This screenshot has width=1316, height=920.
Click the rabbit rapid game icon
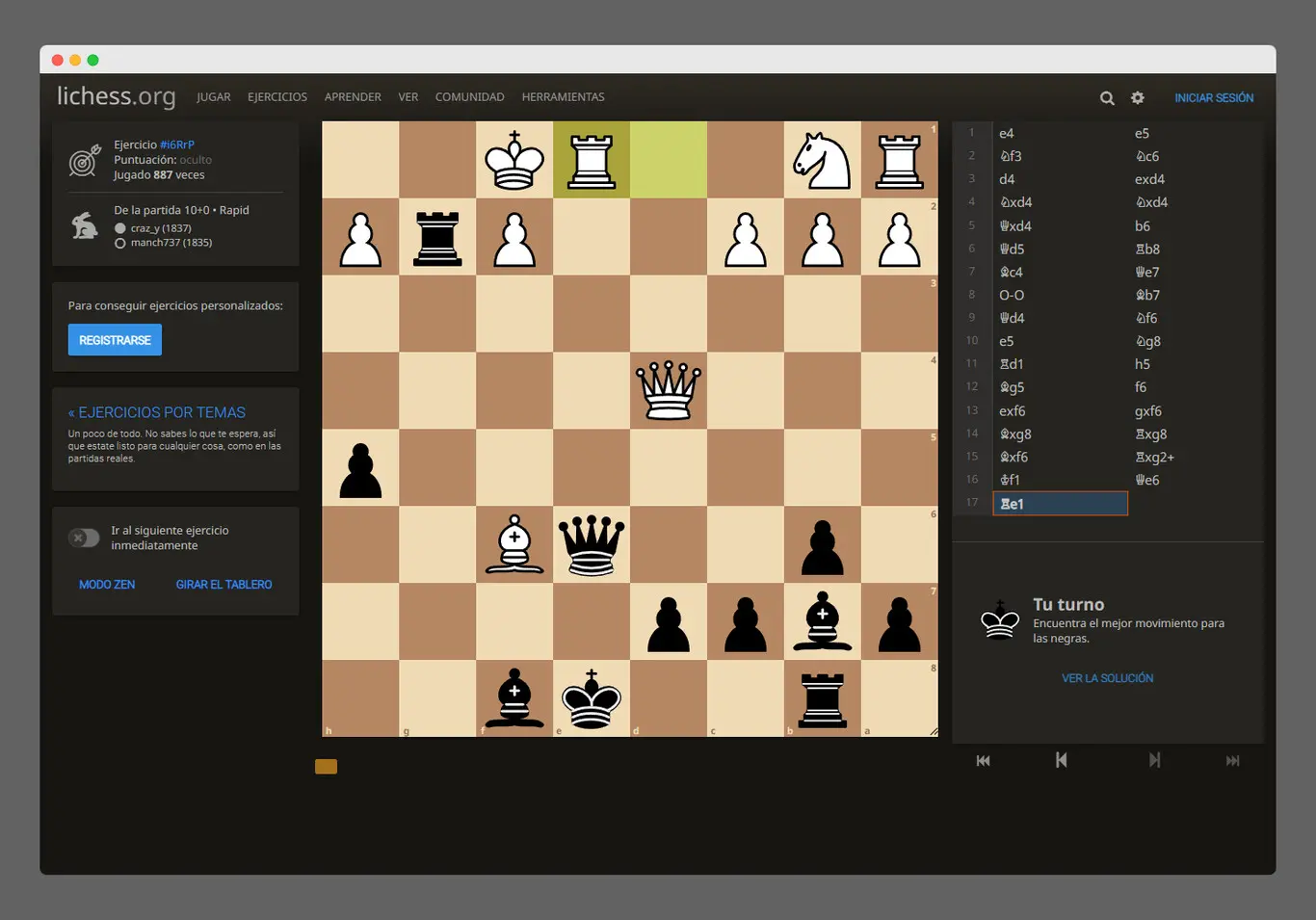[x=85, y=225]
